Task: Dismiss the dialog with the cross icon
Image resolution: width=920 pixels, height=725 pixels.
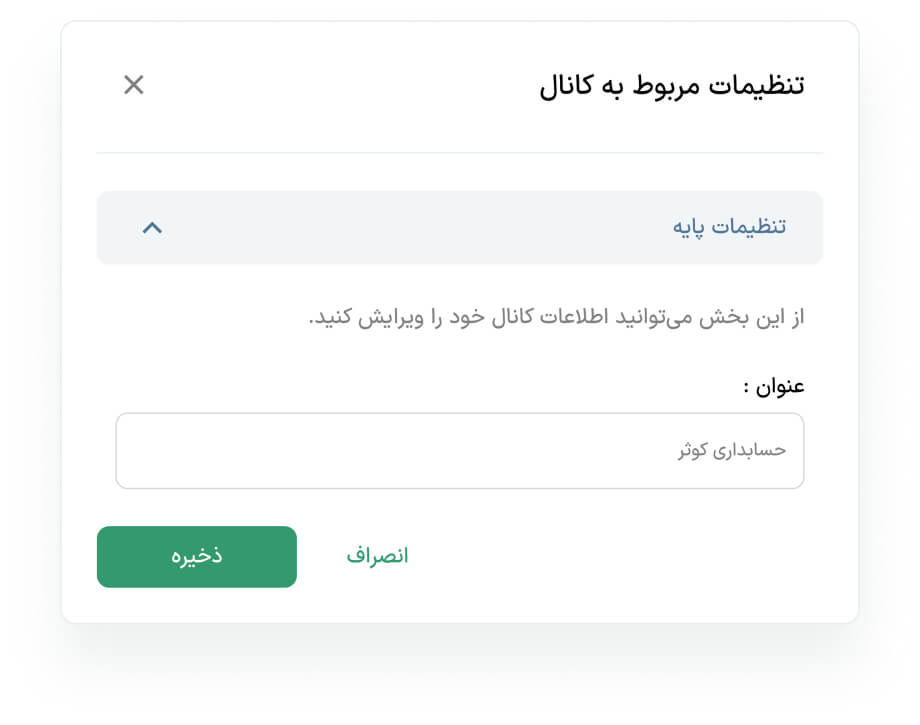Action: (x=134, y=85)
